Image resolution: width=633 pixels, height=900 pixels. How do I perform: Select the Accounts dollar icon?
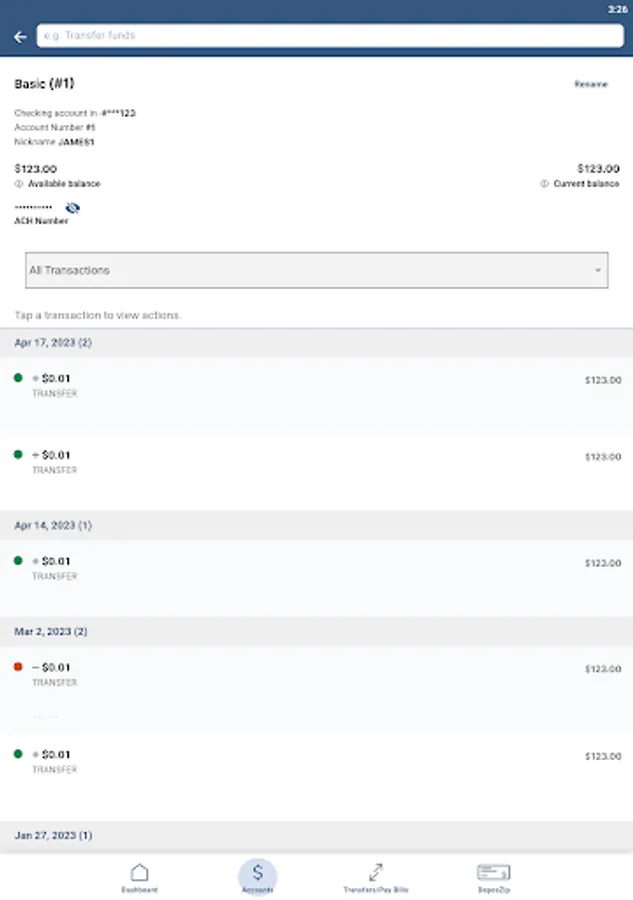(258, 873)
